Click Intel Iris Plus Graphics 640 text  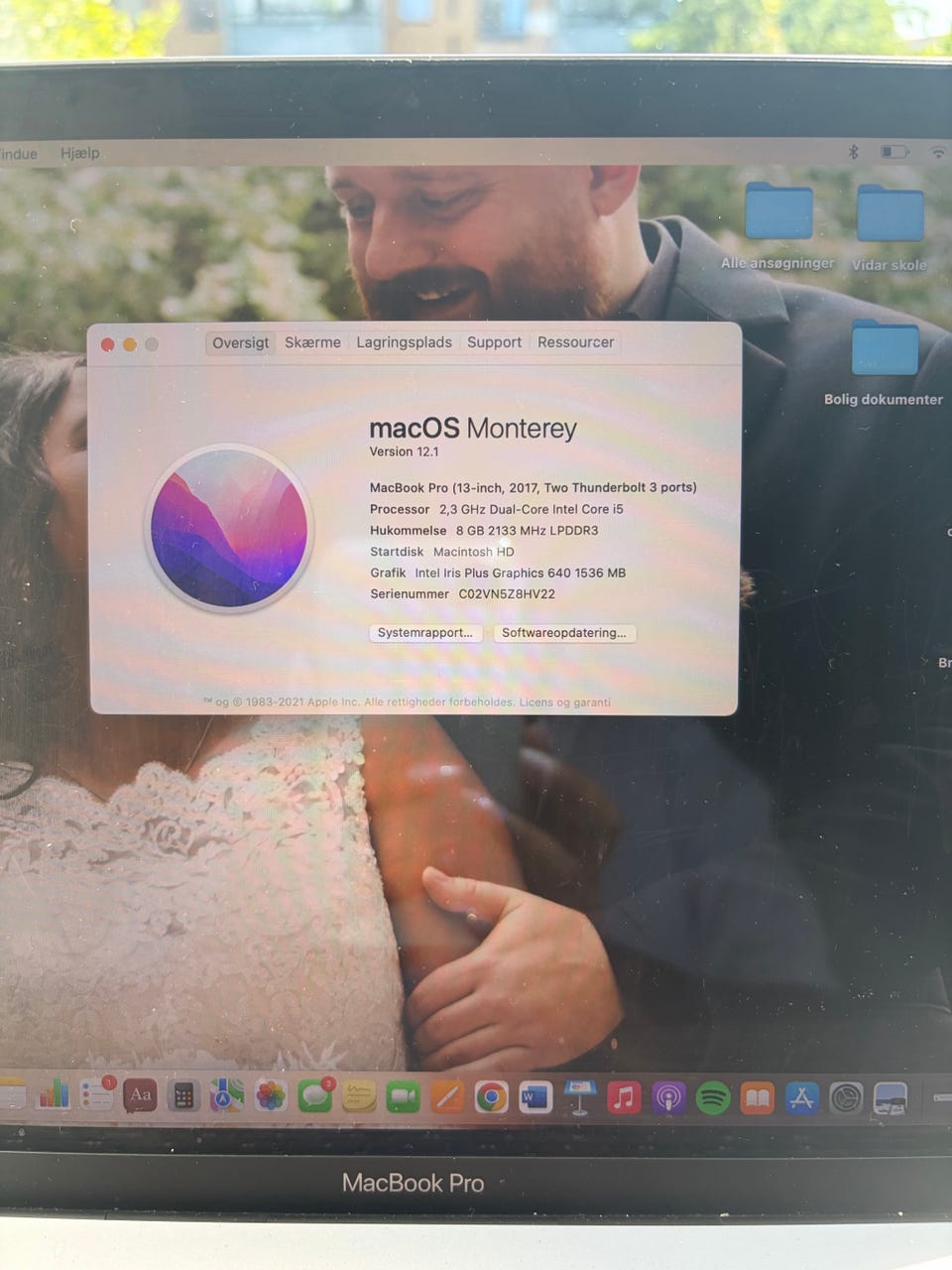(521, 572)
